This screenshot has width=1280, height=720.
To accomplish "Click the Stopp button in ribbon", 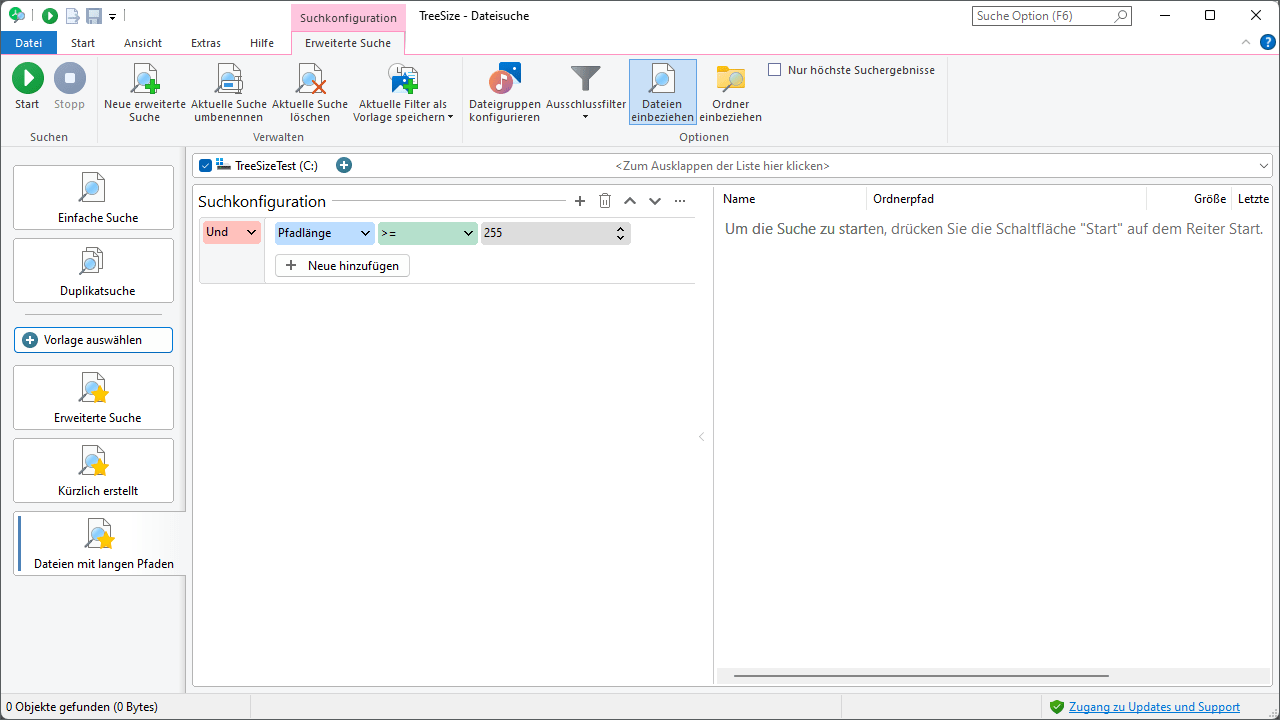I will pos(69,87).
